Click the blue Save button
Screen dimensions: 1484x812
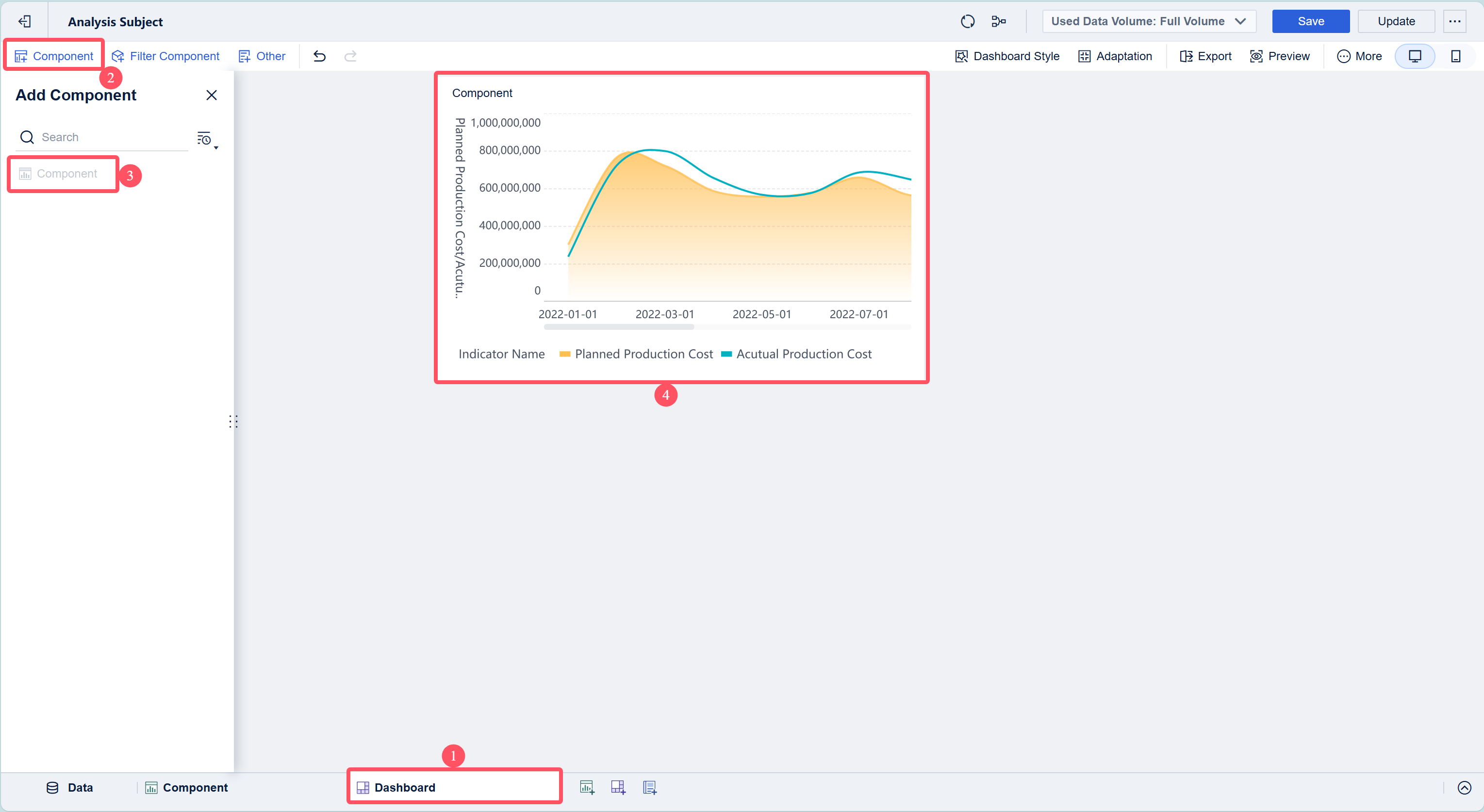(x=1311, y=21)
